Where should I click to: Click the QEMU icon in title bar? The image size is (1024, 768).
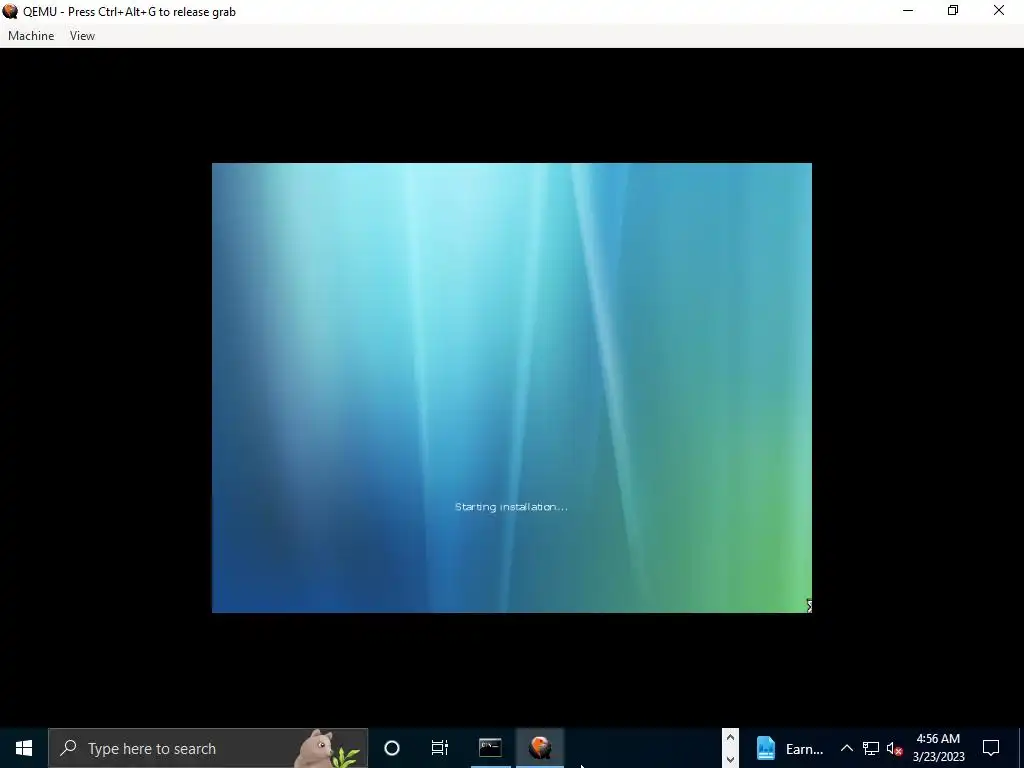tap(10, 11)
